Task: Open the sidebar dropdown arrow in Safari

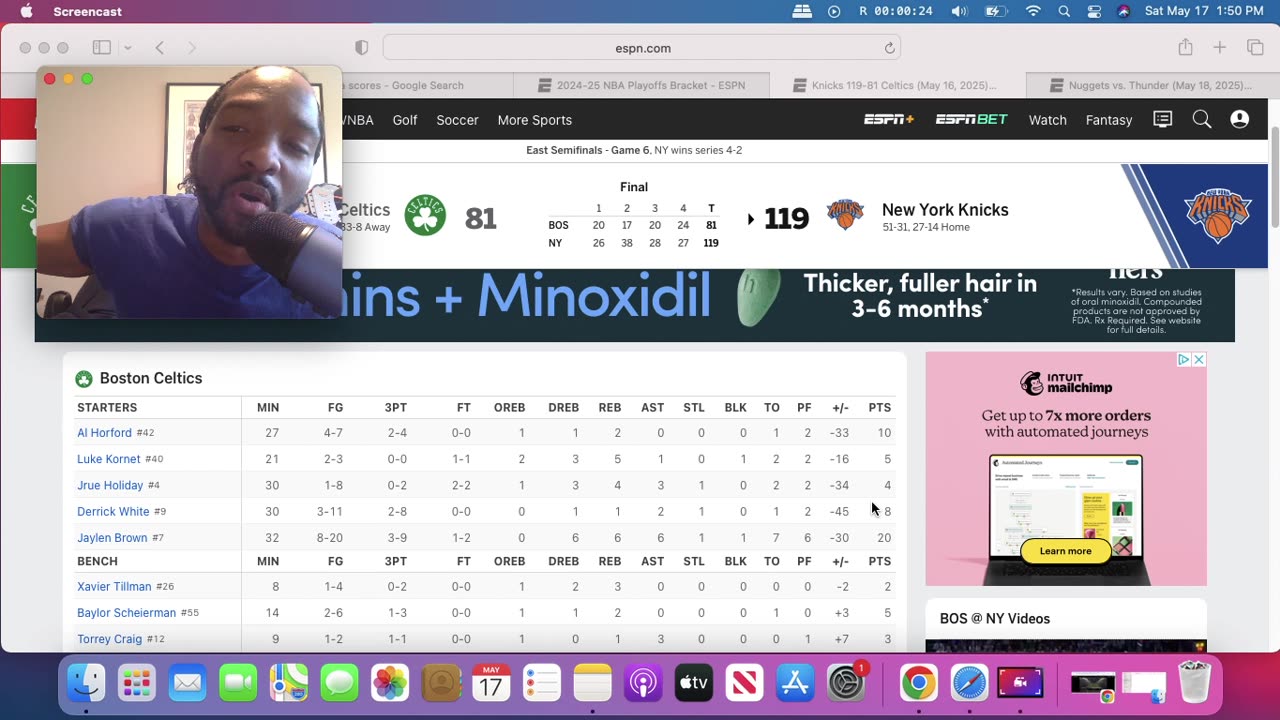Action: click(127, 48)
